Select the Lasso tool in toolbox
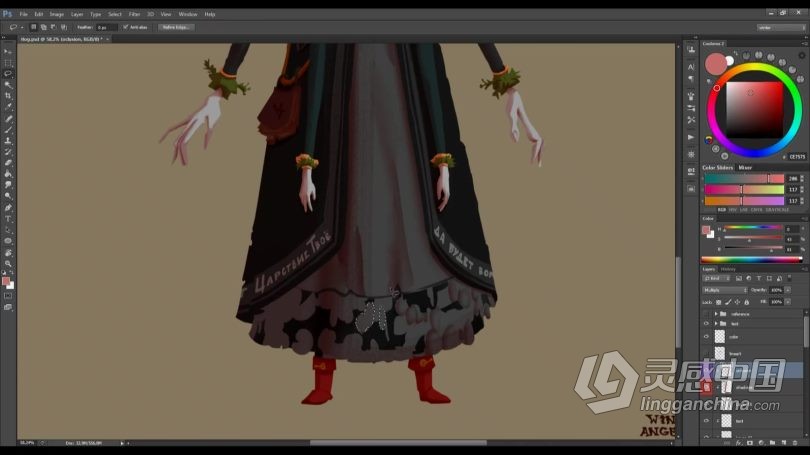This screenshot has height=455, width=810. (x=8, y=74)
